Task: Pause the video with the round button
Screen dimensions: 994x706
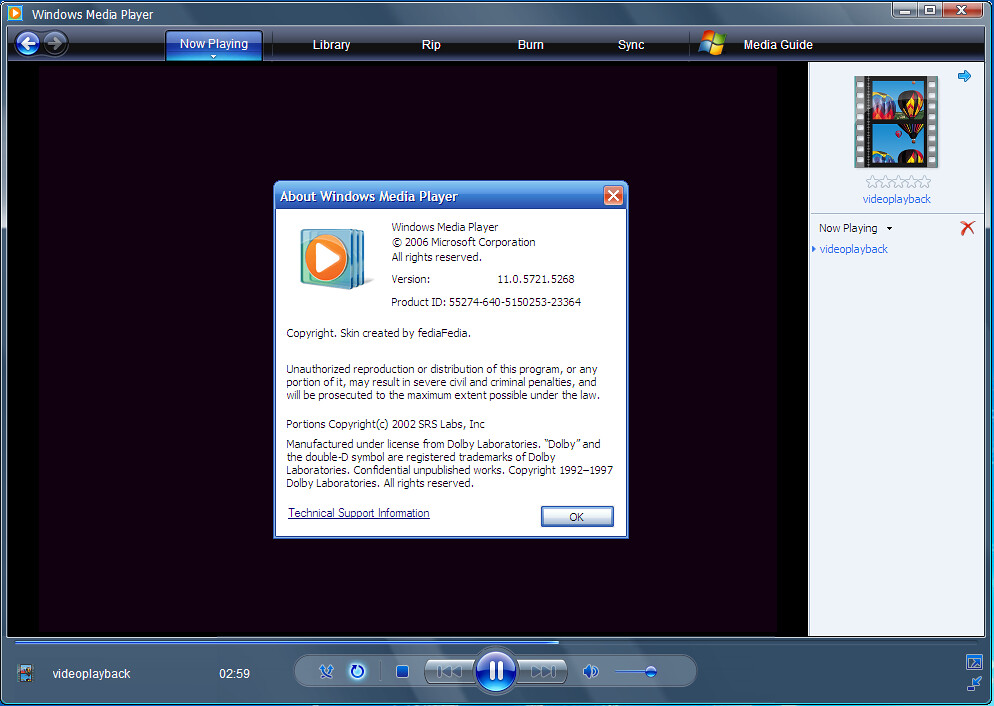Action: coord(496,671)
